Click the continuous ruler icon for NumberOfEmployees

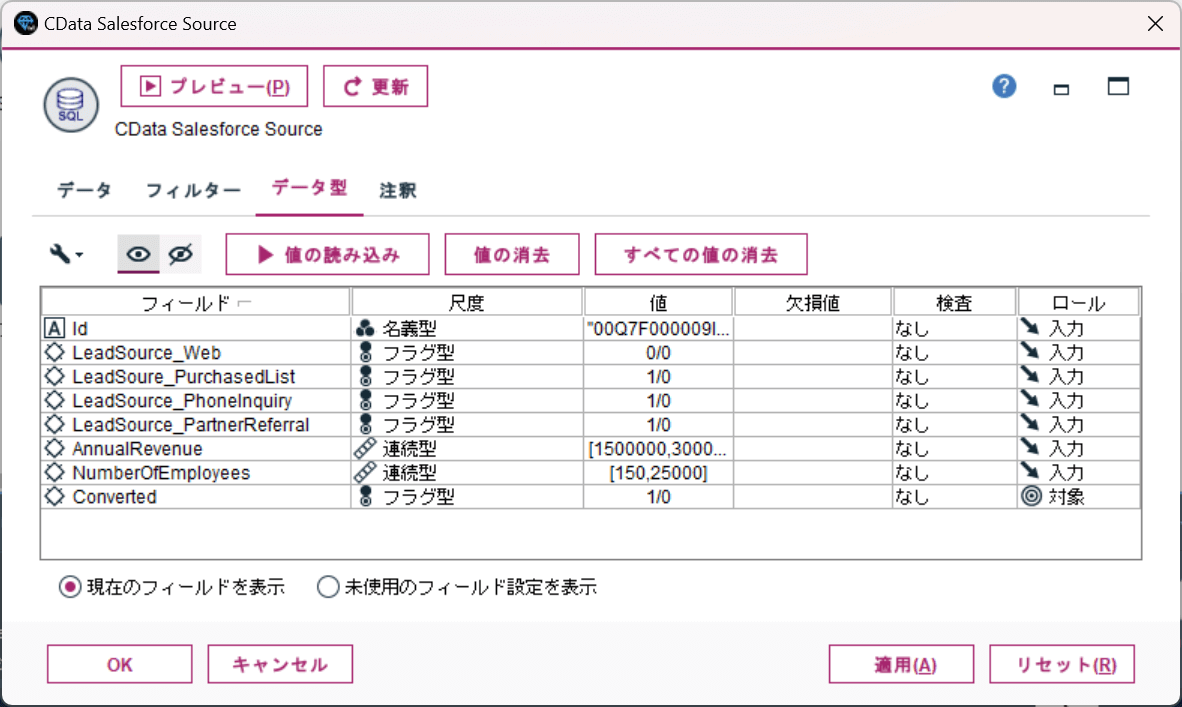pyautogui.click(x=365, y=473)
